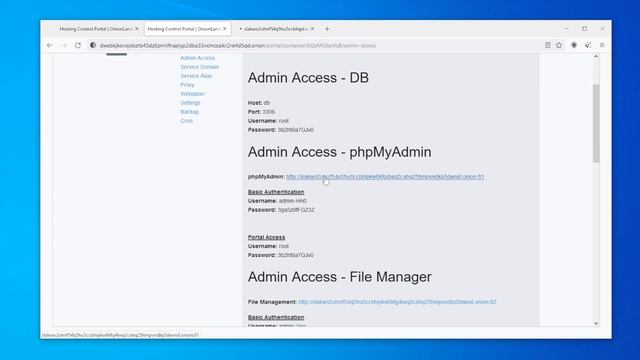Click phpMyAdmin Basic Authentication Password line

[281, 210]
